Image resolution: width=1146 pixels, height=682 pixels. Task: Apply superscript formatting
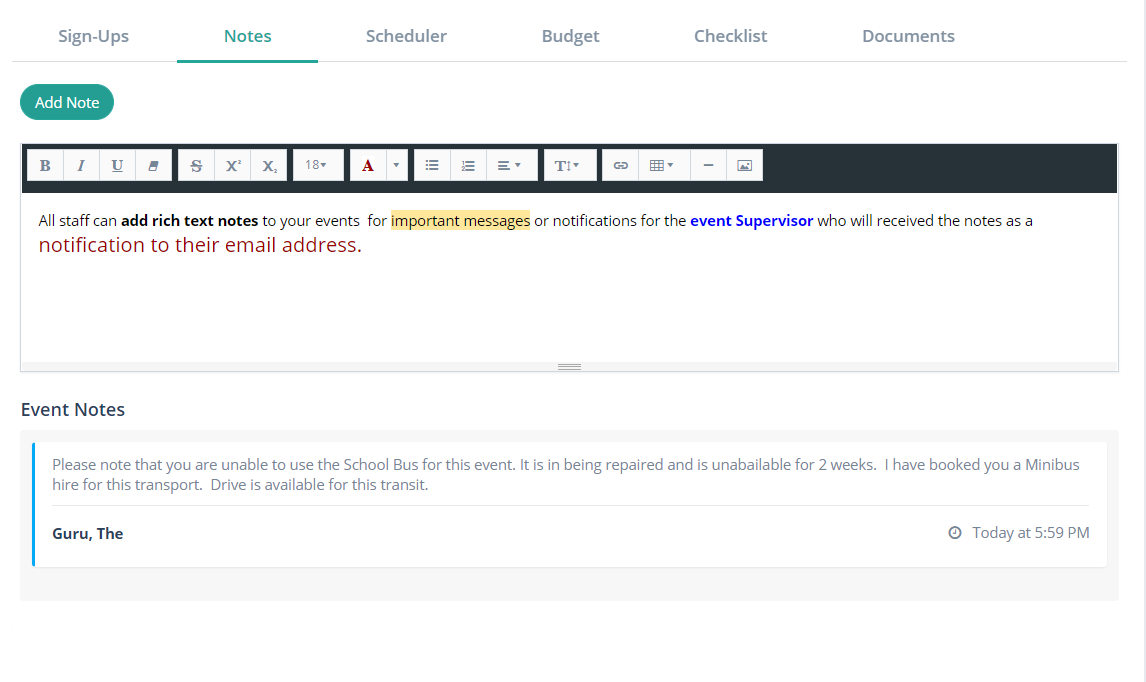[x=232, y=165]
